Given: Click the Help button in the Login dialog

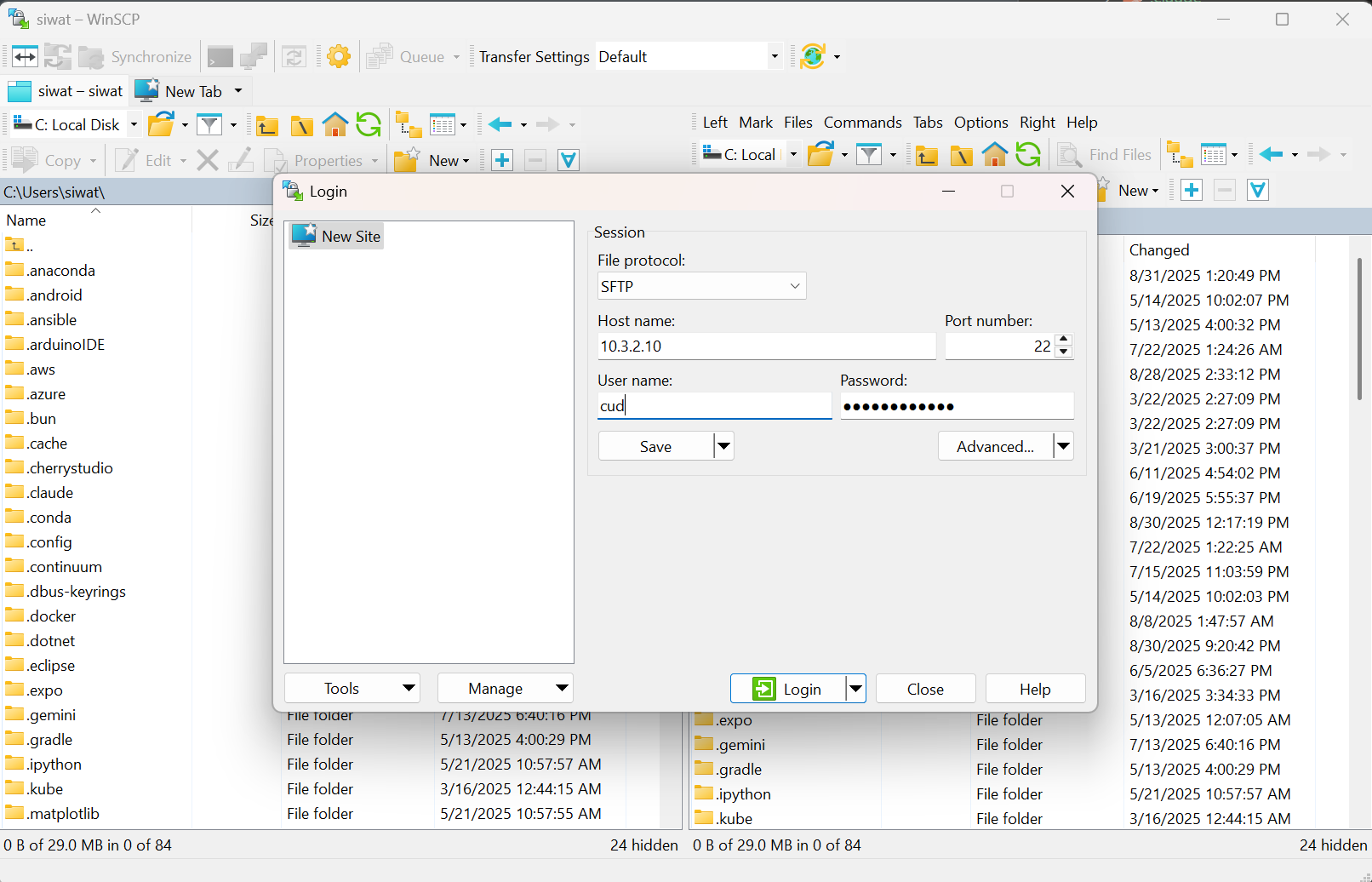Looking at the screenshot, I should (x=1035, y=689).
